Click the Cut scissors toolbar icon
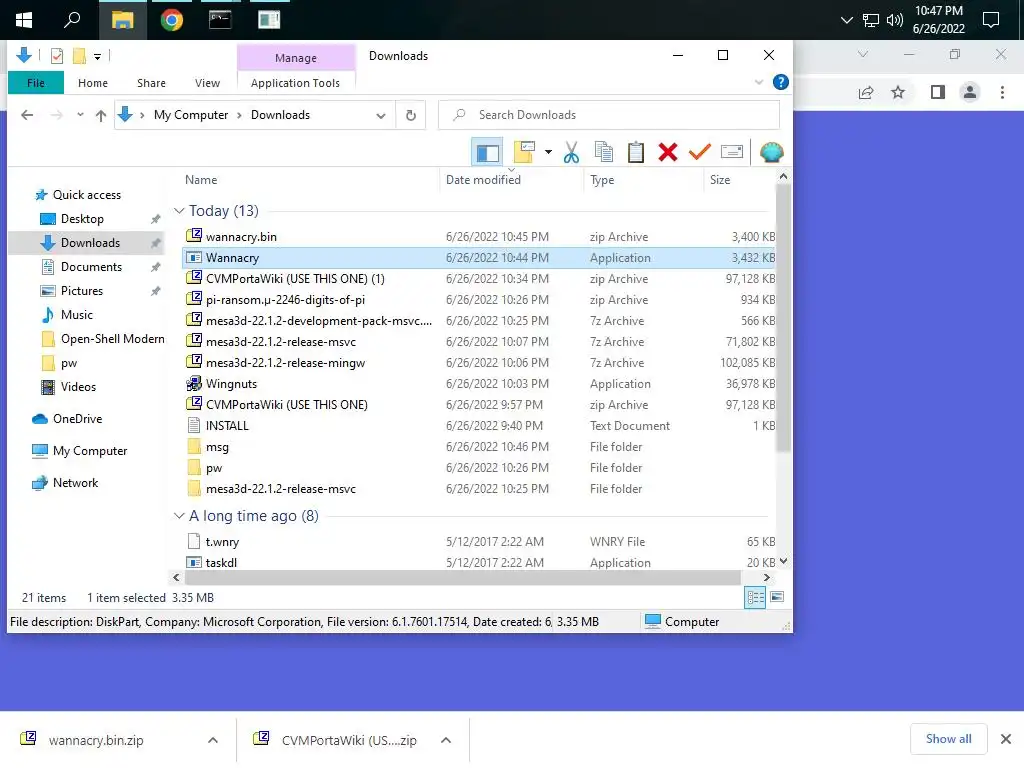The width and height of the screenshot is (1024, 768). click(x=571, y=152)
